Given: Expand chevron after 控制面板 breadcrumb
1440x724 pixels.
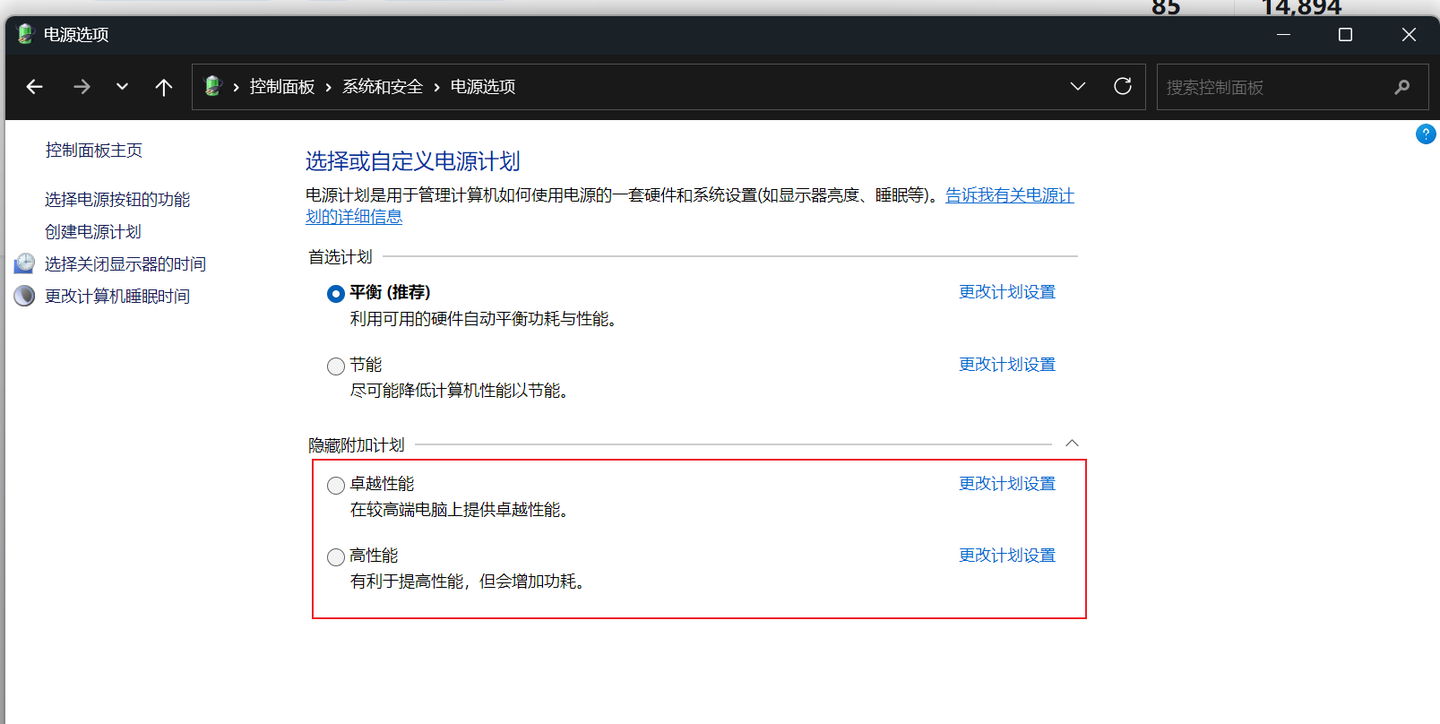Looking at the screenshot, I should (328, 87).
